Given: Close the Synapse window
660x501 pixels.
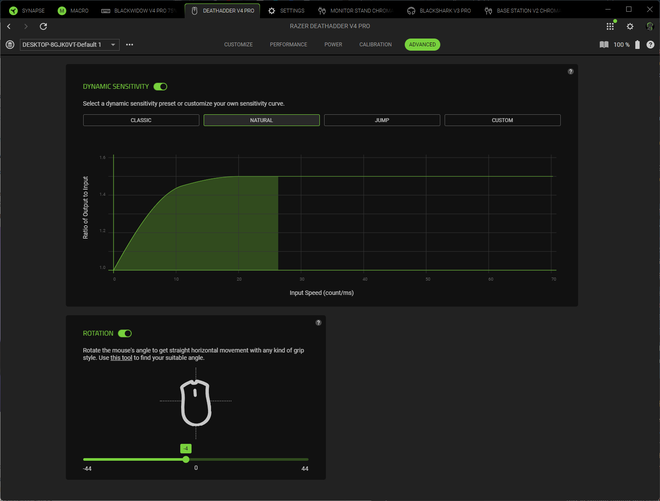Looking at the screenshot, I should 649,9.
